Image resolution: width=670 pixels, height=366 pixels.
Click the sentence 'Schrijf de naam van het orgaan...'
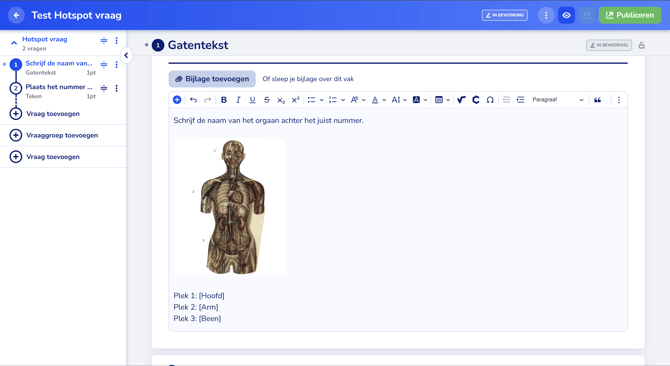coord(268,121)
